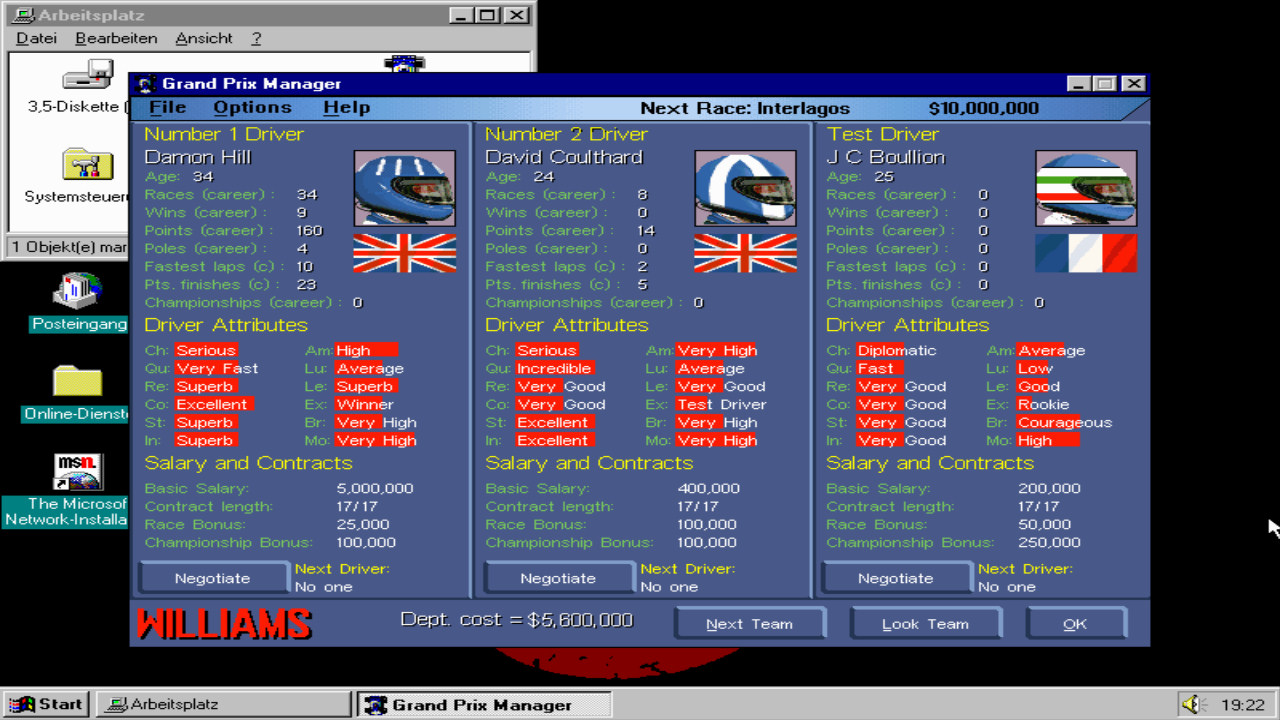Click the French flag under J C Boullion
This screenshot has height=720, width=1280.
[x=1086, y=253]
